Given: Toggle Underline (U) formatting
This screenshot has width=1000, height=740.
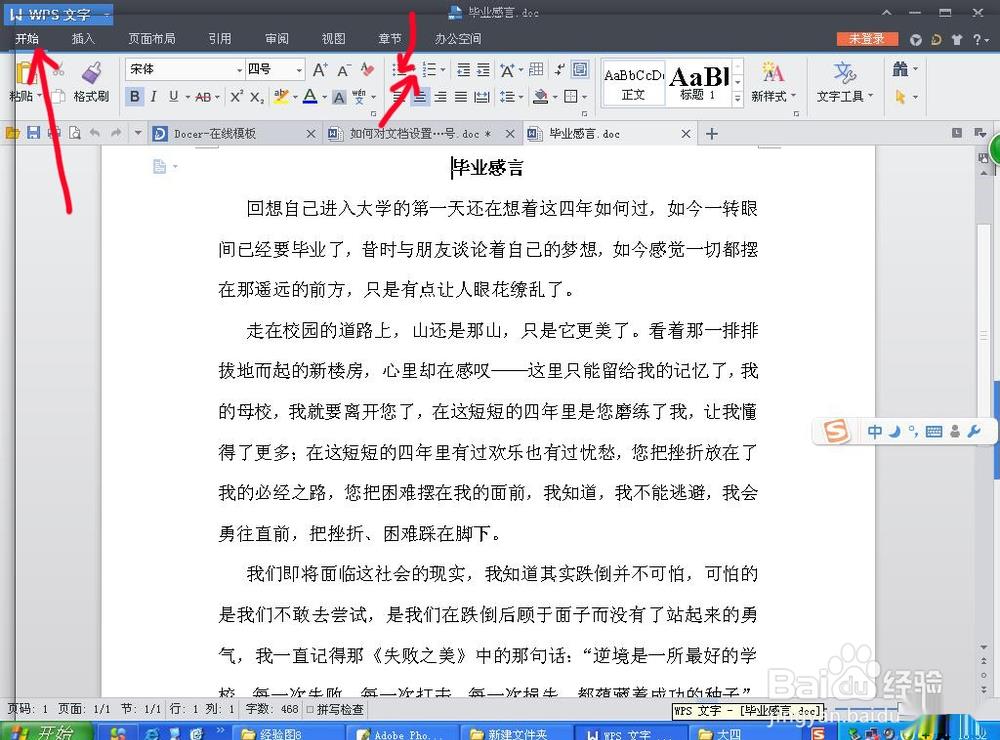Looking at the screenshot, I should point(173,96).
